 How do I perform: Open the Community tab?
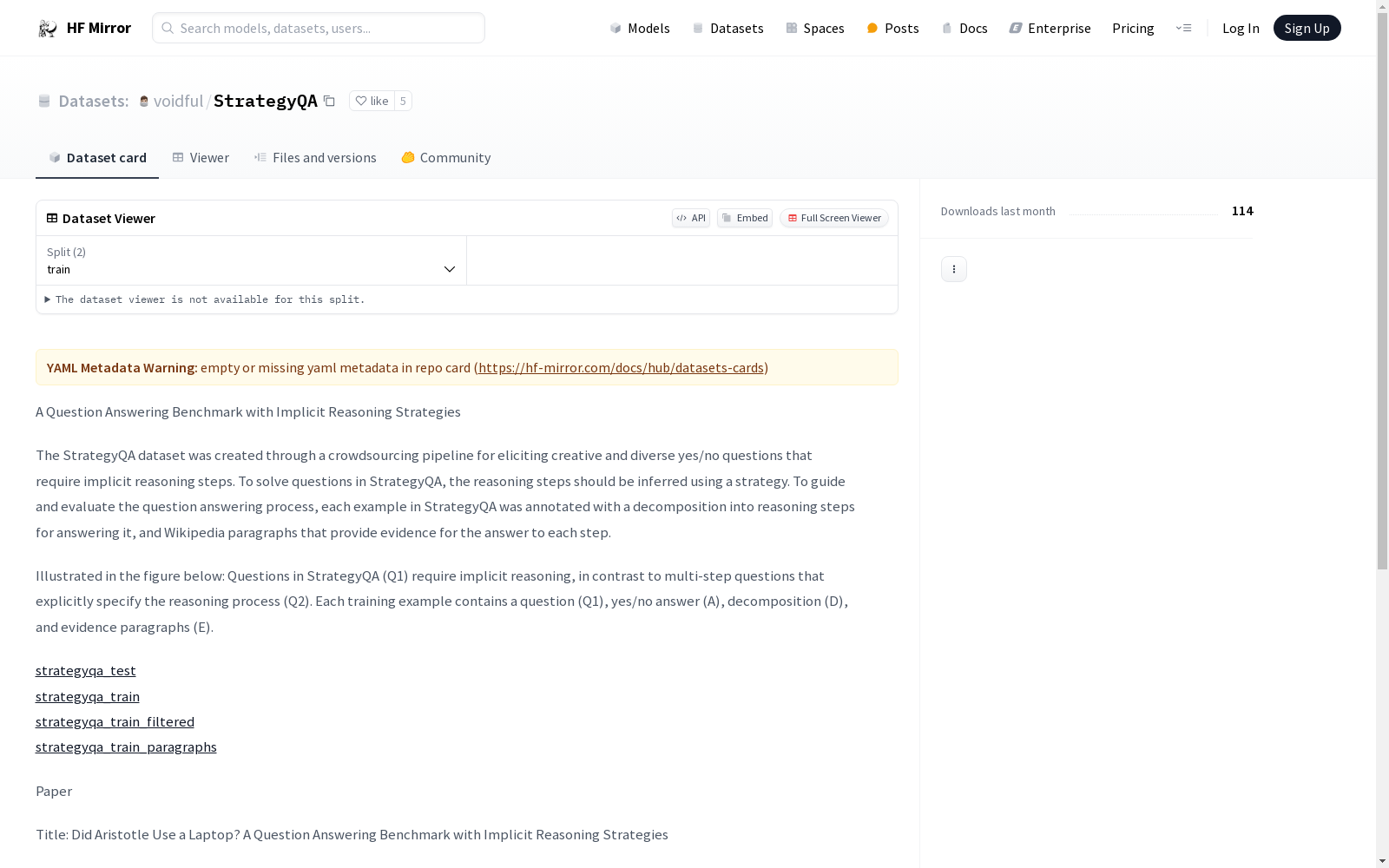446,157
